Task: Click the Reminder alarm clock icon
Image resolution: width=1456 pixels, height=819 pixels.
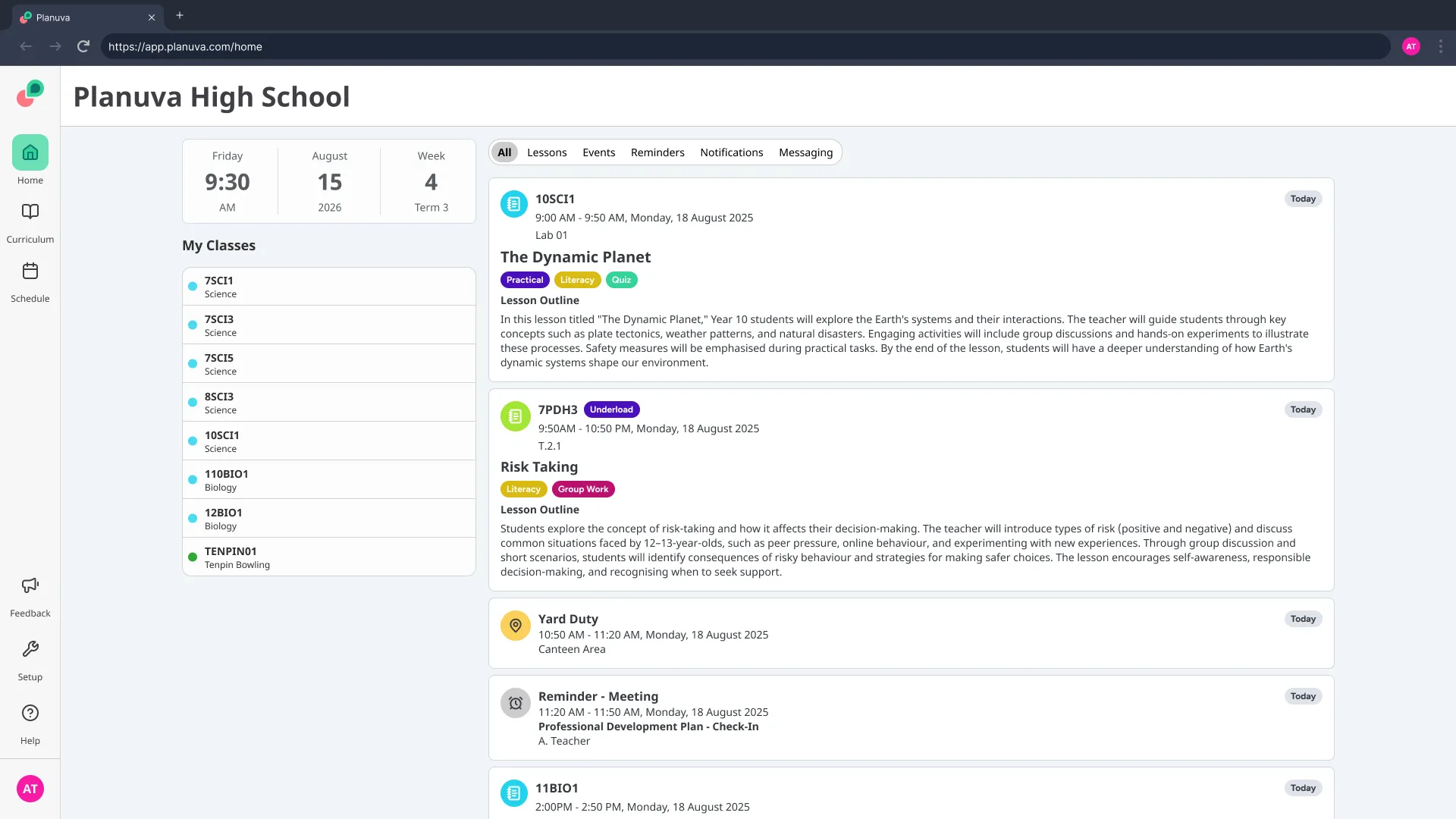Action: click(515, 703)
